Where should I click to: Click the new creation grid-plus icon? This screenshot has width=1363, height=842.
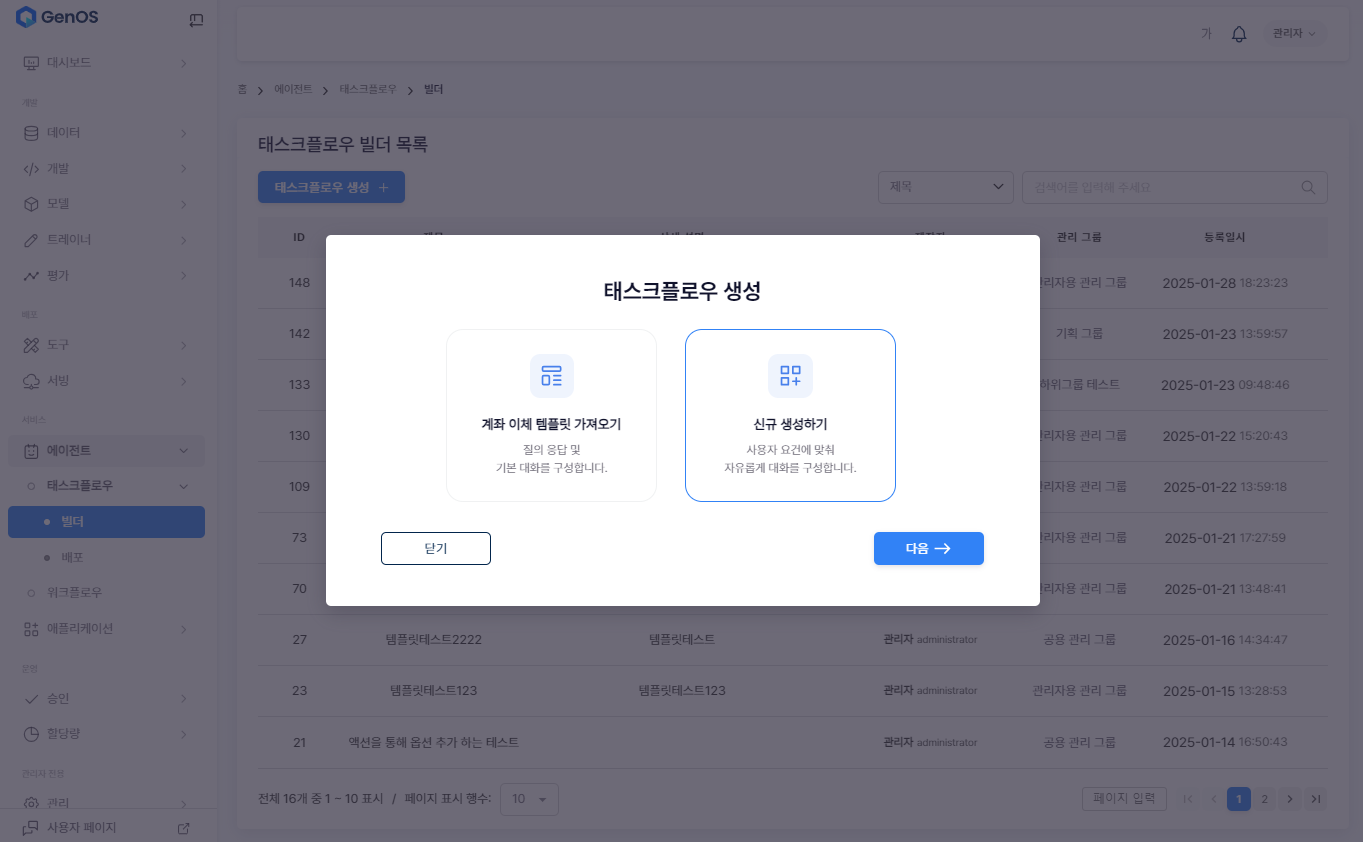point(790,376)
